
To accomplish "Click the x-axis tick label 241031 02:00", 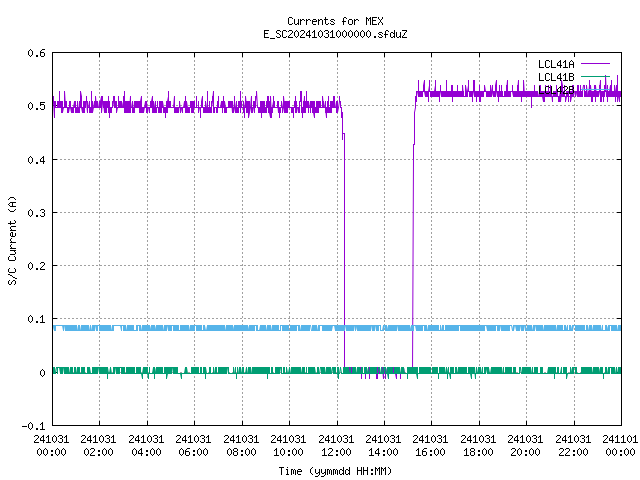I will click(x=98, y=446).
